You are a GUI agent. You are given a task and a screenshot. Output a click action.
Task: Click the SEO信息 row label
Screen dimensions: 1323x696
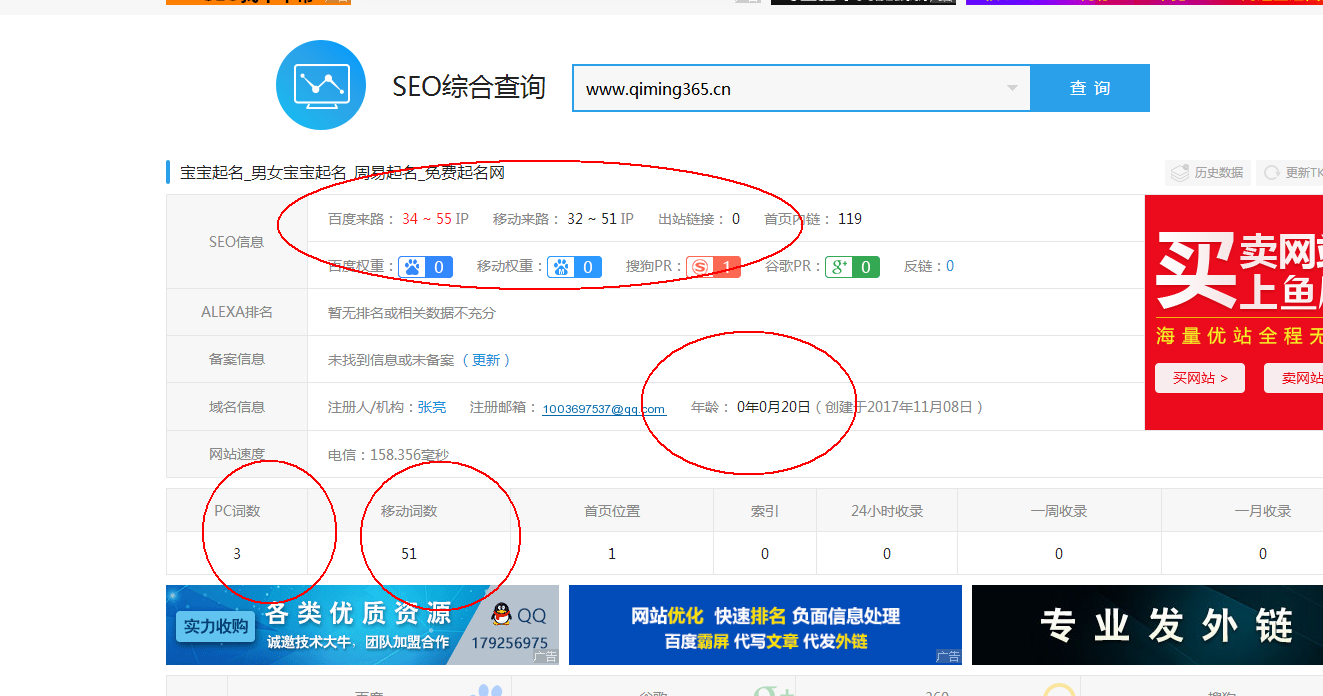click(x=237, y=242)
